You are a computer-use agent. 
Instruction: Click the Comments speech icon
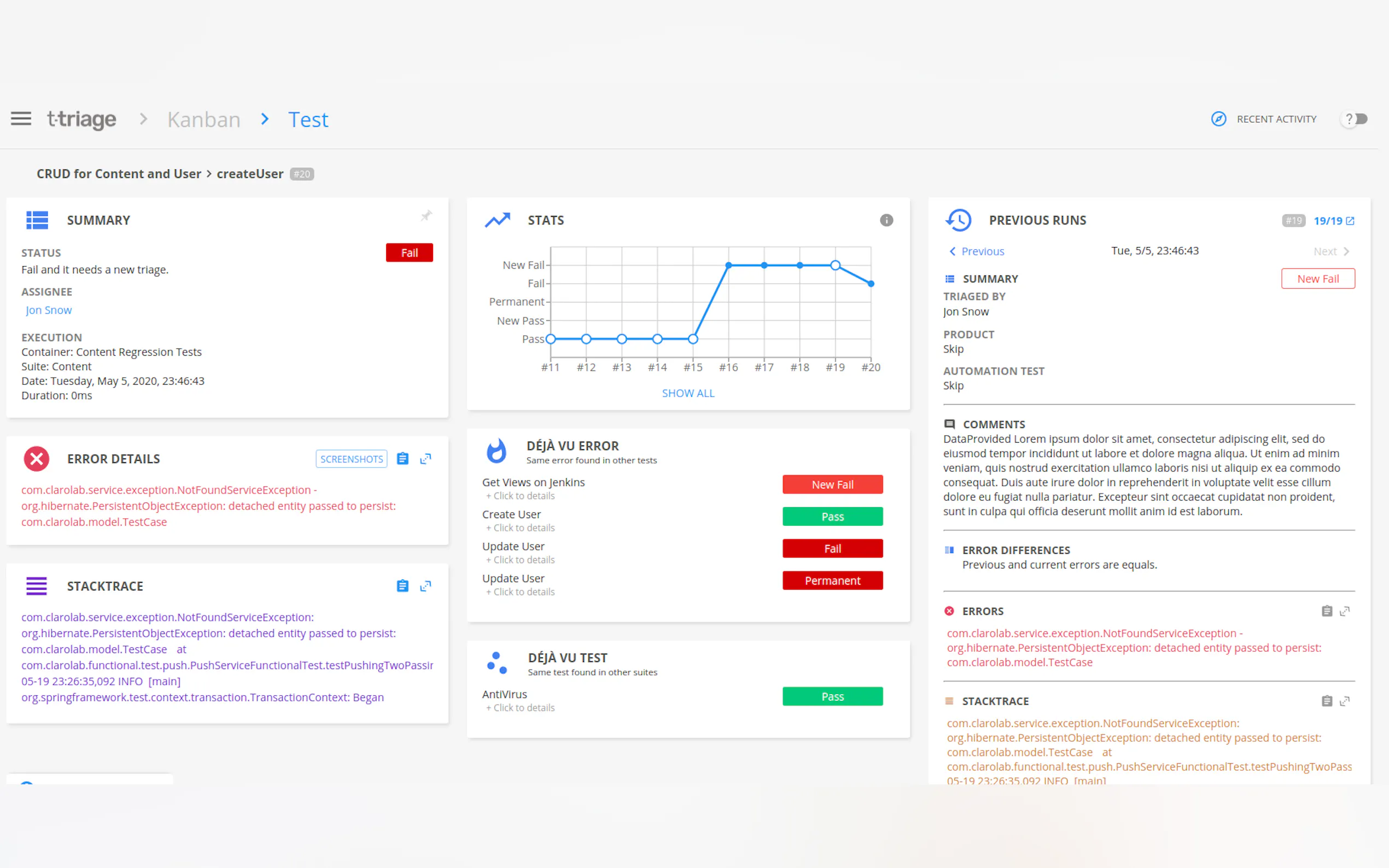[x=950, y=424]
